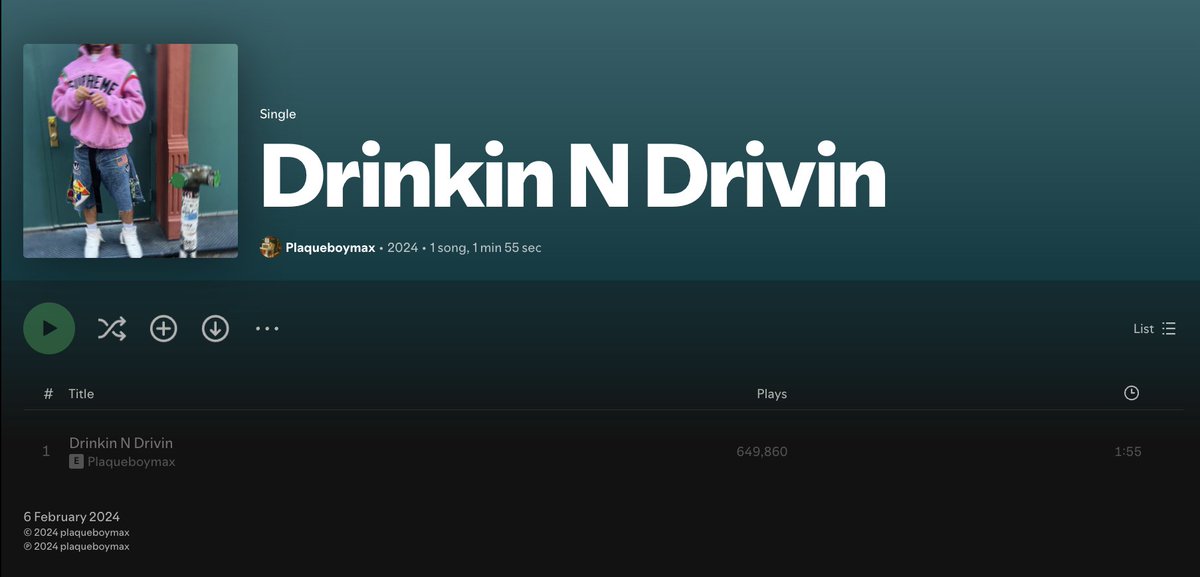Click the Single label above title
The height and width of the screenshot is (577, 1200).
point(278,114)
